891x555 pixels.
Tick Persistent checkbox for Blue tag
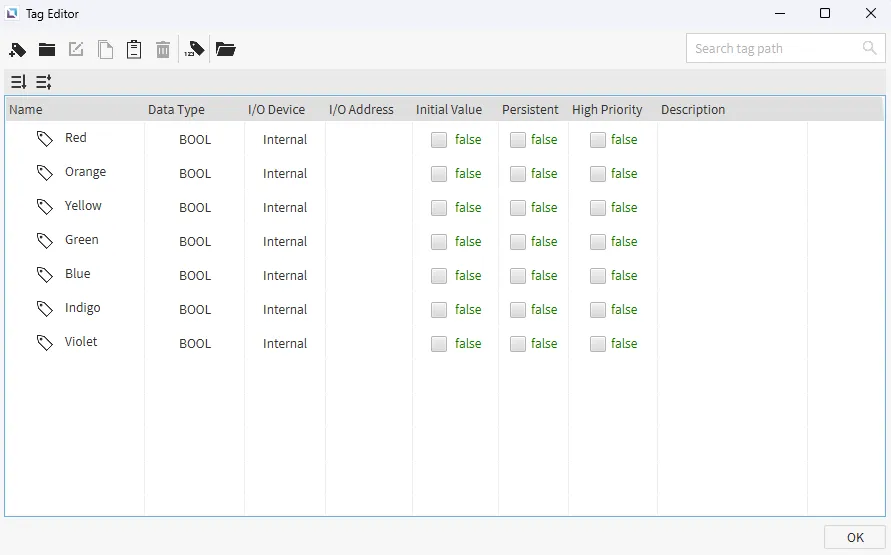pos(518,276)
